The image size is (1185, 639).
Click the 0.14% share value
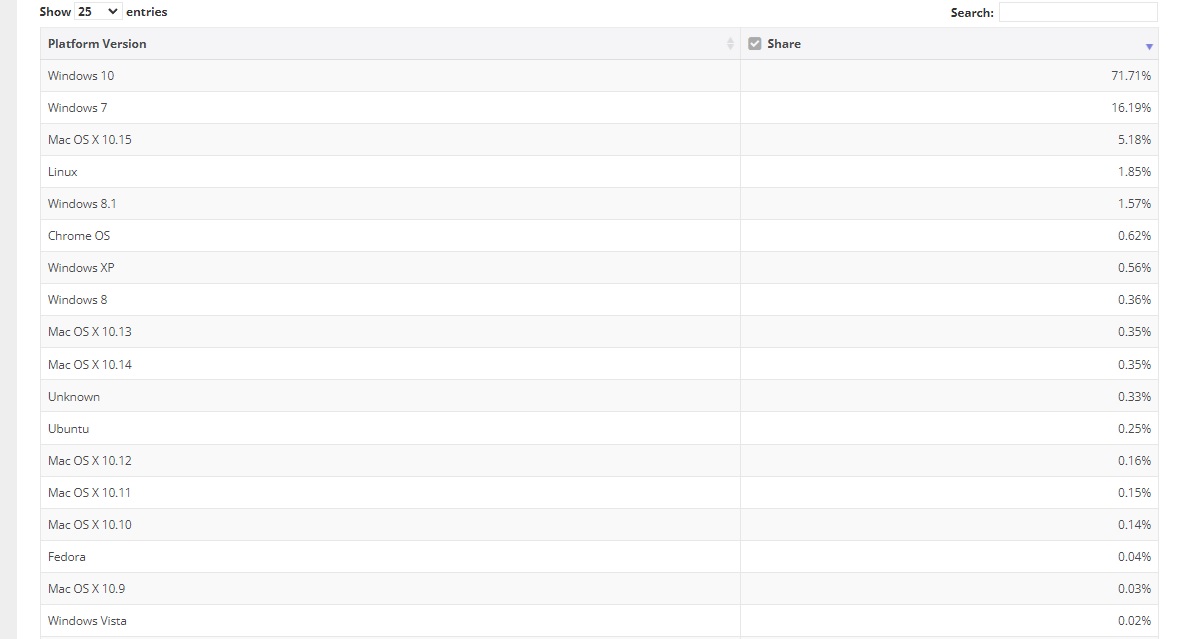tap(1134, 524)
